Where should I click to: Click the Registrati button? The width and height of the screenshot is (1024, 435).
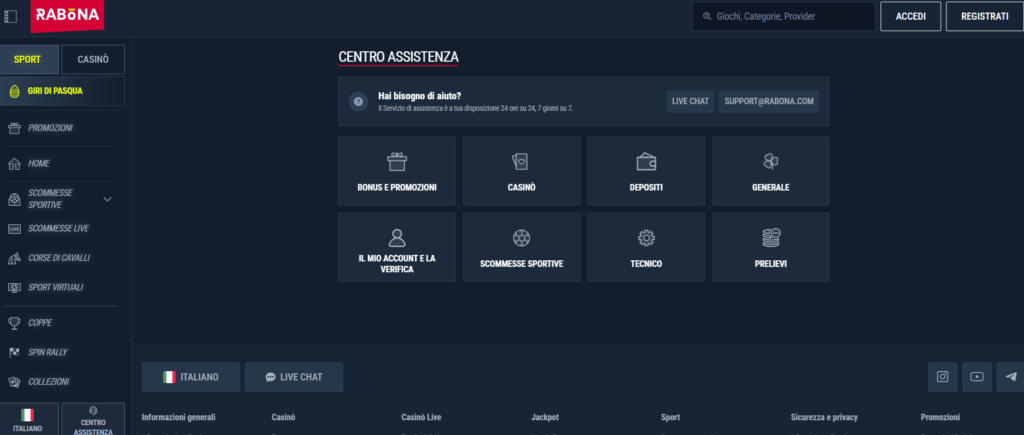985,16
